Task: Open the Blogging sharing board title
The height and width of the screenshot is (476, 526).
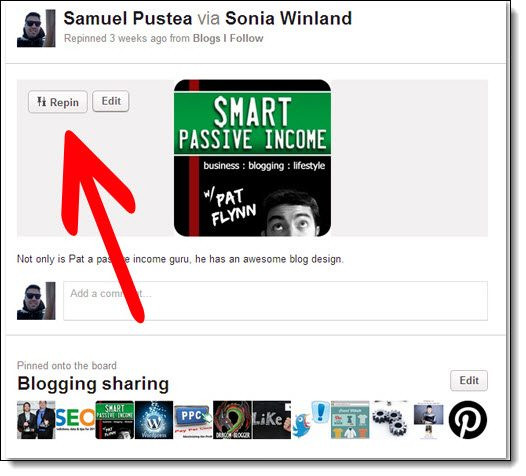Action: [x=93, y=384]
